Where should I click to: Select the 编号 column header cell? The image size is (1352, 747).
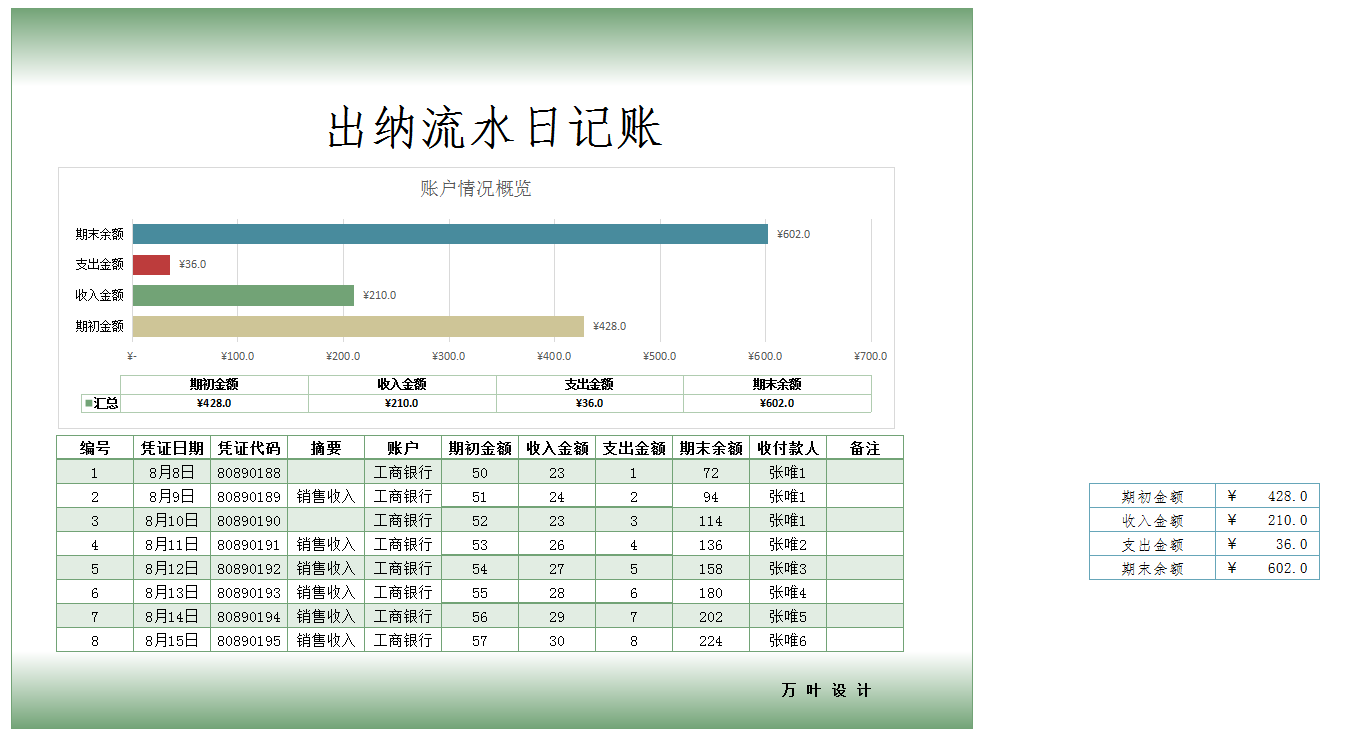coord(95,447)
